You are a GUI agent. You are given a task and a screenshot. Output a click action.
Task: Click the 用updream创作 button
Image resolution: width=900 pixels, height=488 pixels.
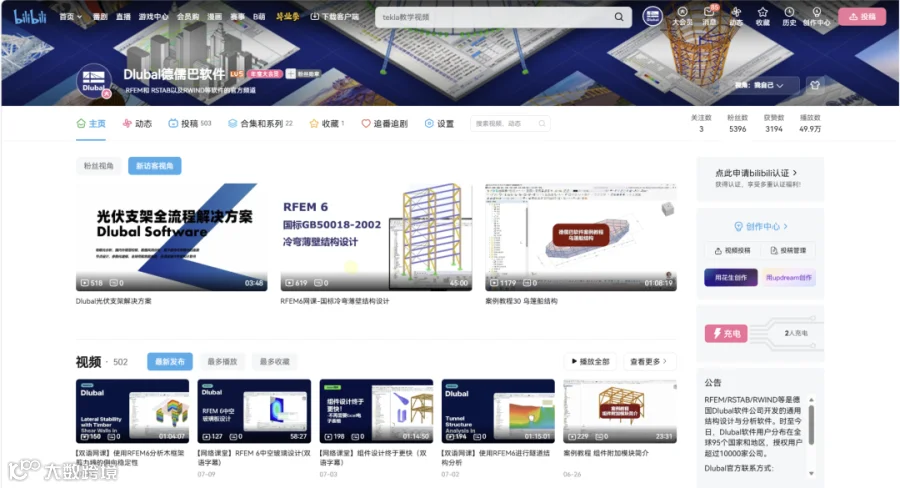tap(789, 278)
